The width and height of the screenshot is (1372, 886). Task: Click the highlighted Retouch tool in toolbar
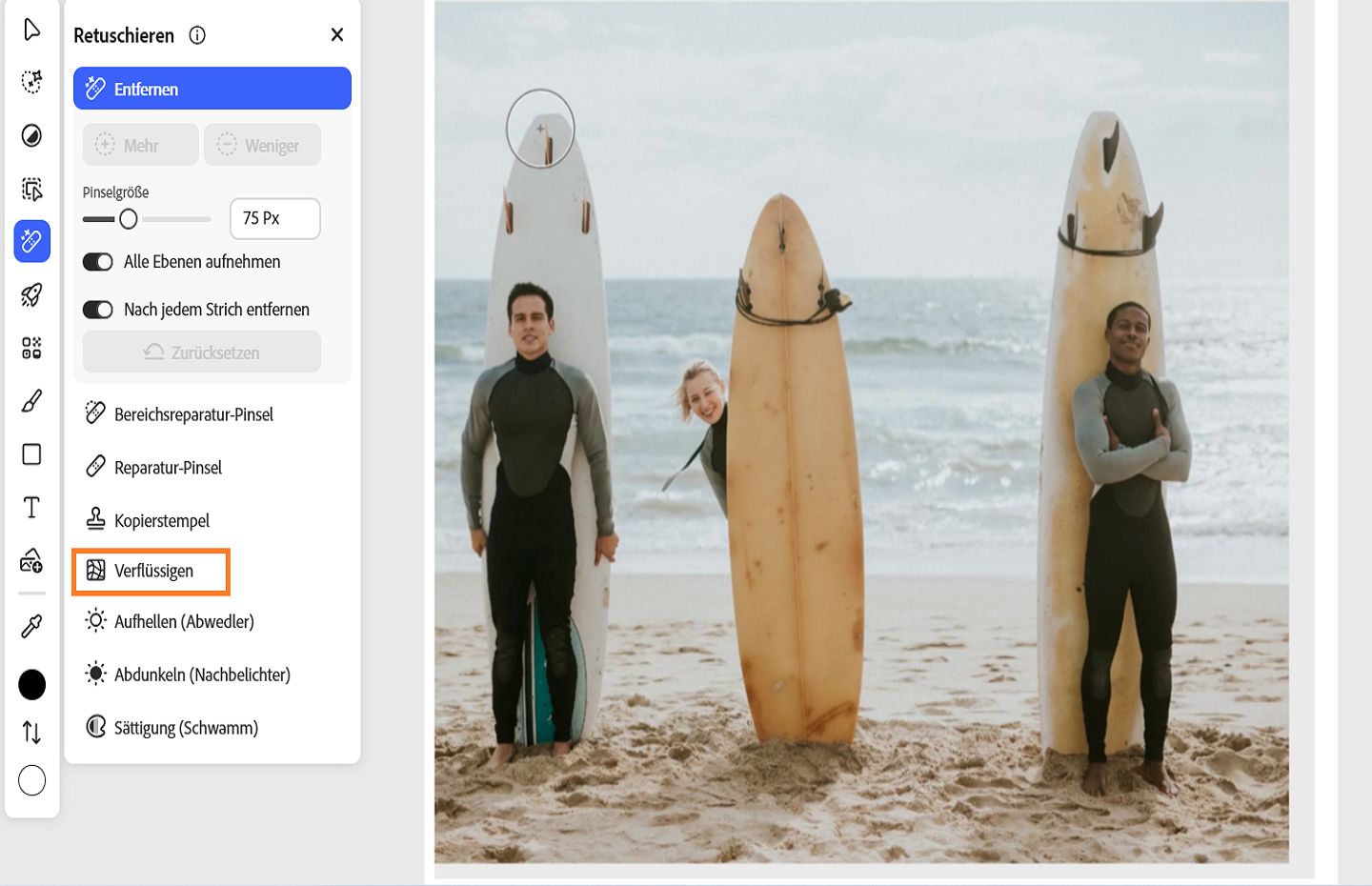31,241
